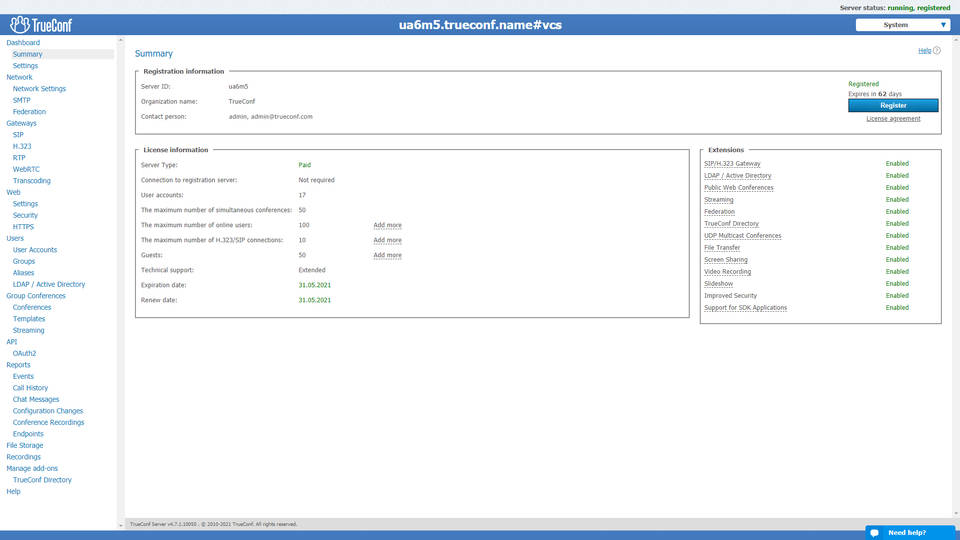Open the SIP gateway page
The width and height of the screenshot is (960, 540).
[18, 135]
